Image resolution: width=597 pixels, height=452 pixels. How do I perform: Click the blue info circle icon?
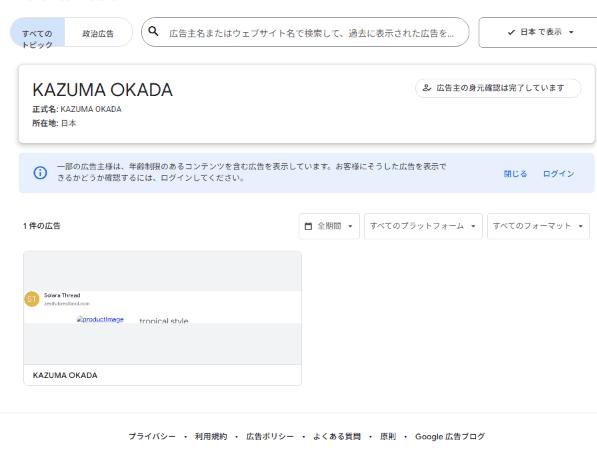[40, 172]
